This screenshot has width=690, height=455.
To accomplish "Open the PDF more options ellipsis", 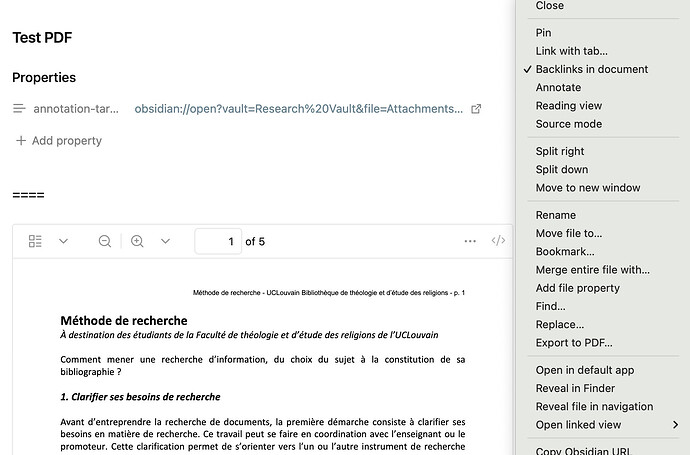I will (470, 241).
